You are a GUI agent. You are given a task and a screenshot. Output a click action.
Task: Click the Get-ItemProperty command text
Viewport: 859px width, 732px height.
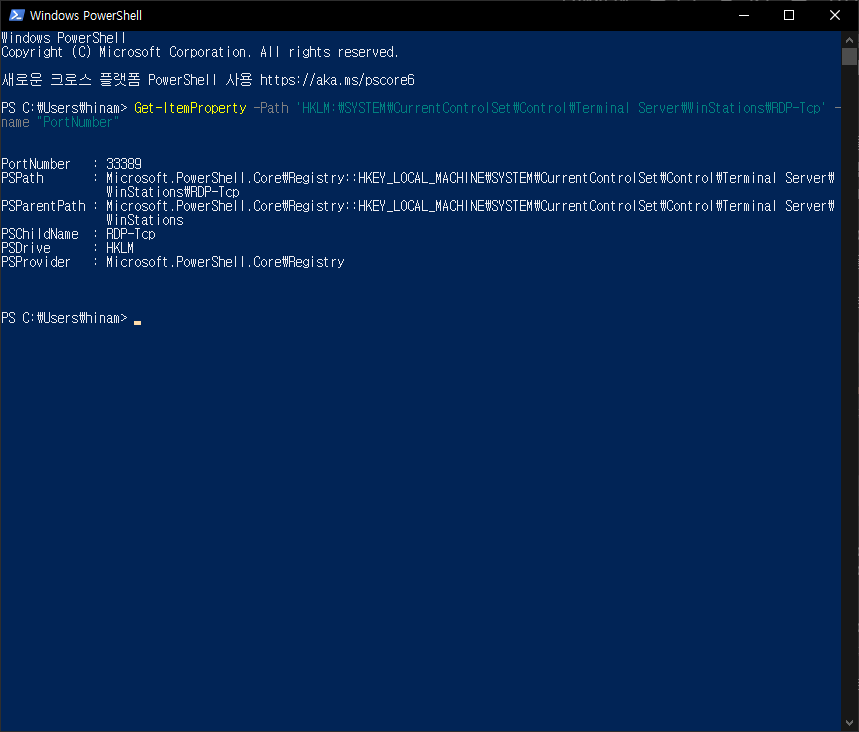[190, 108]
